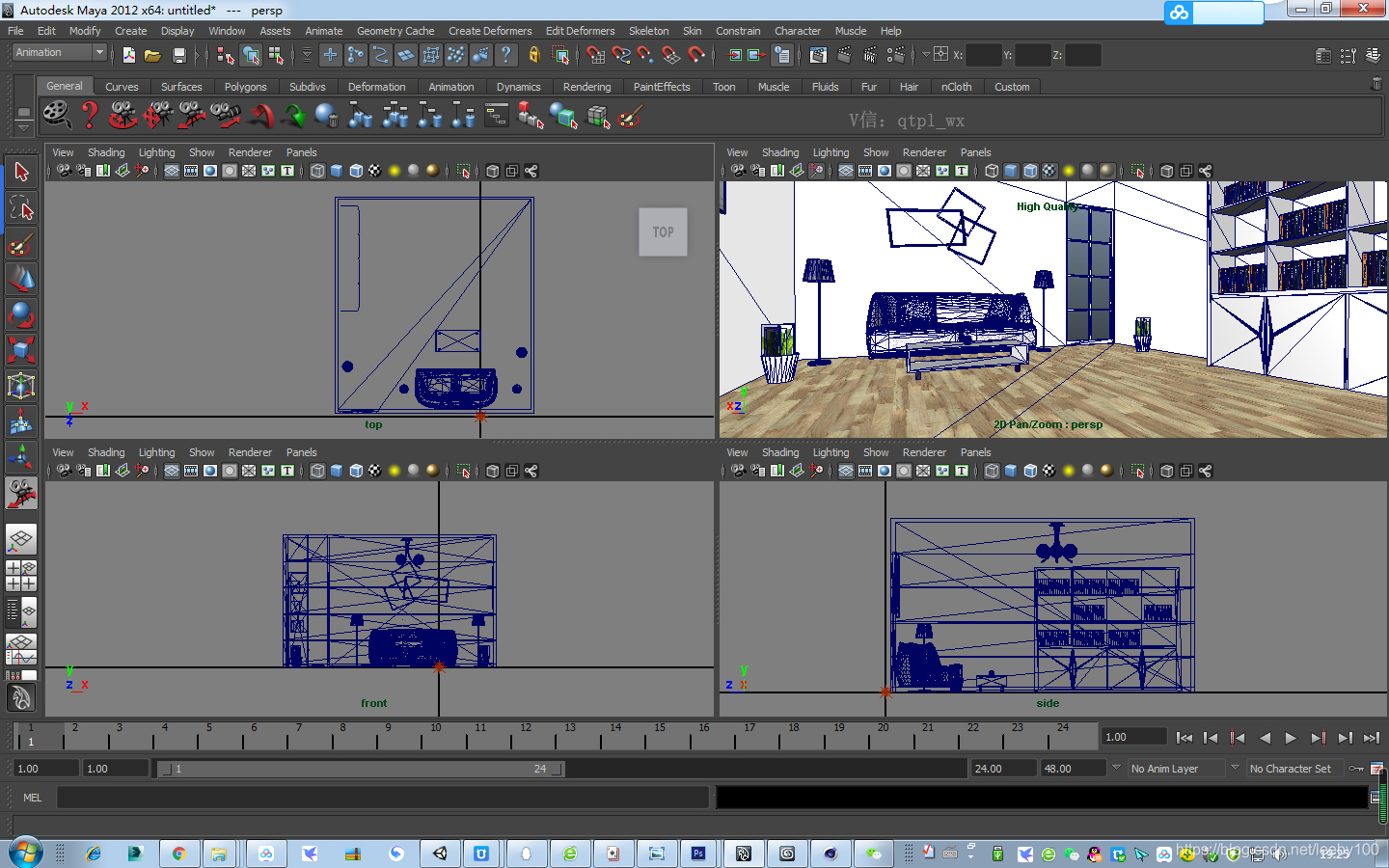Open a scene using folder icon
The image size is (1389, 868).
152,55
